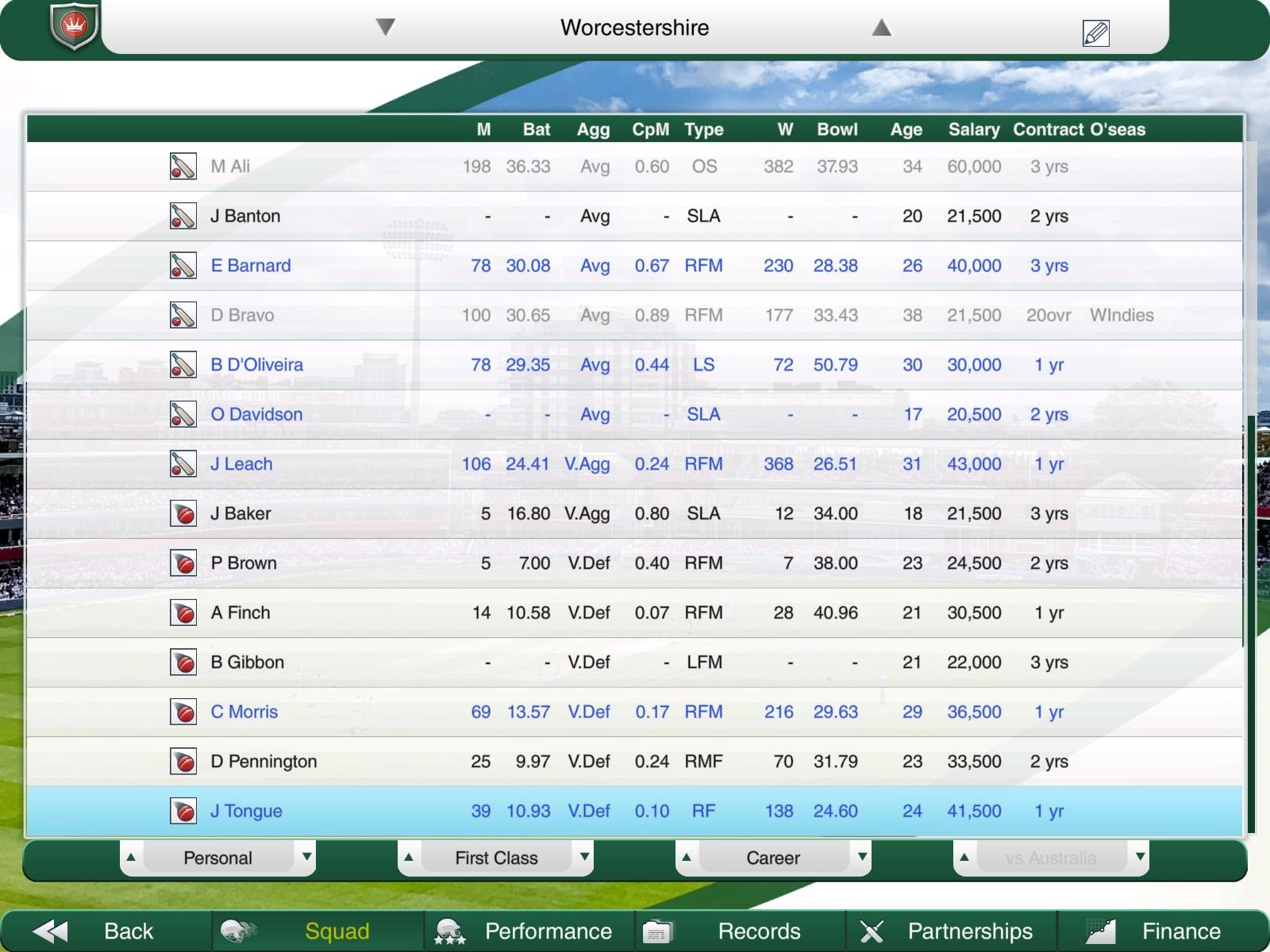The height and width of the screenshot is (952, 1270).
Task: Click down arrow right of Personal
Action: [306, 857]
